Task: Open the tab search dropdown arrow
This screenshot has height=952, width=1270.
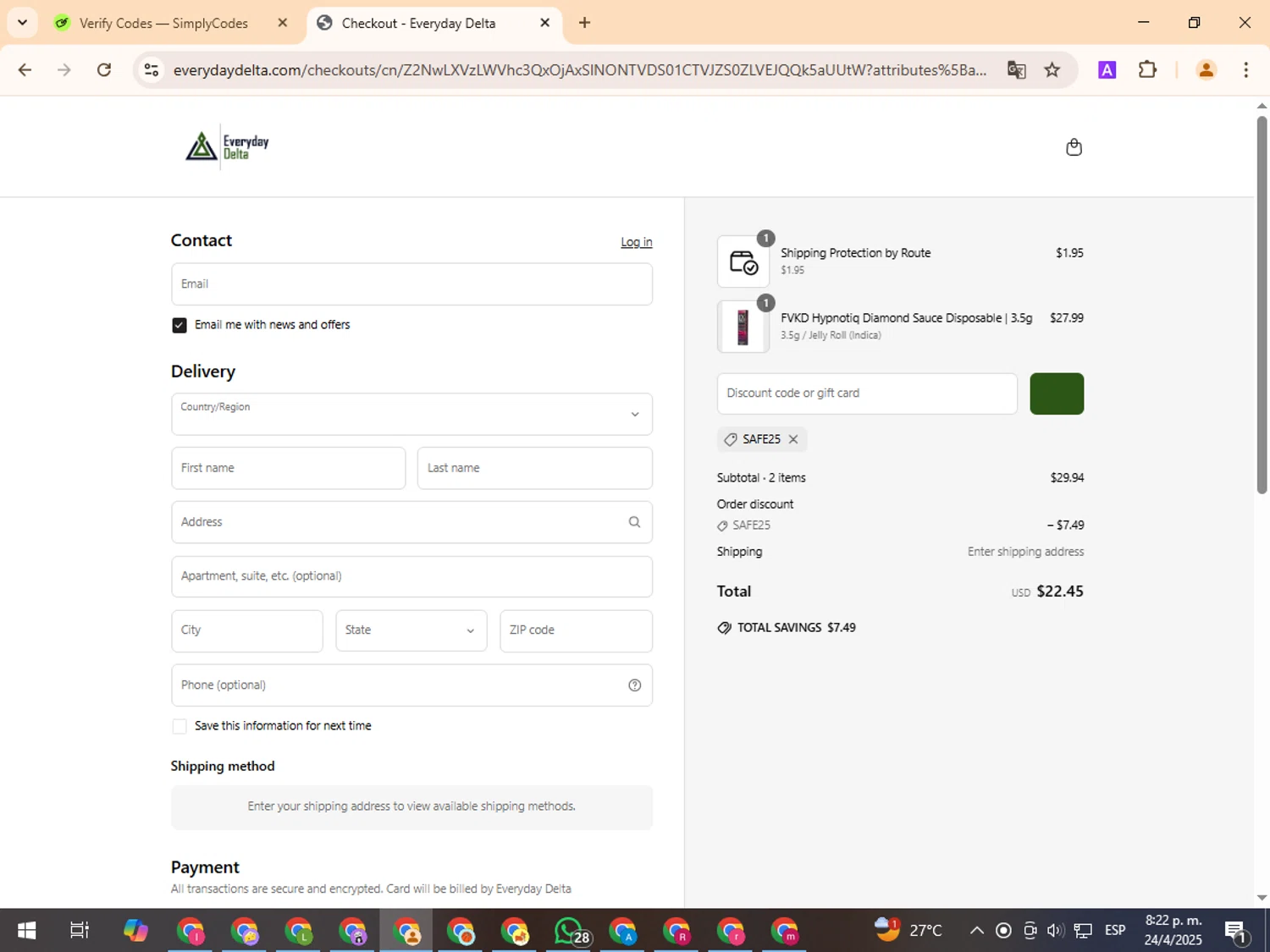Action: tap(22, 23)
